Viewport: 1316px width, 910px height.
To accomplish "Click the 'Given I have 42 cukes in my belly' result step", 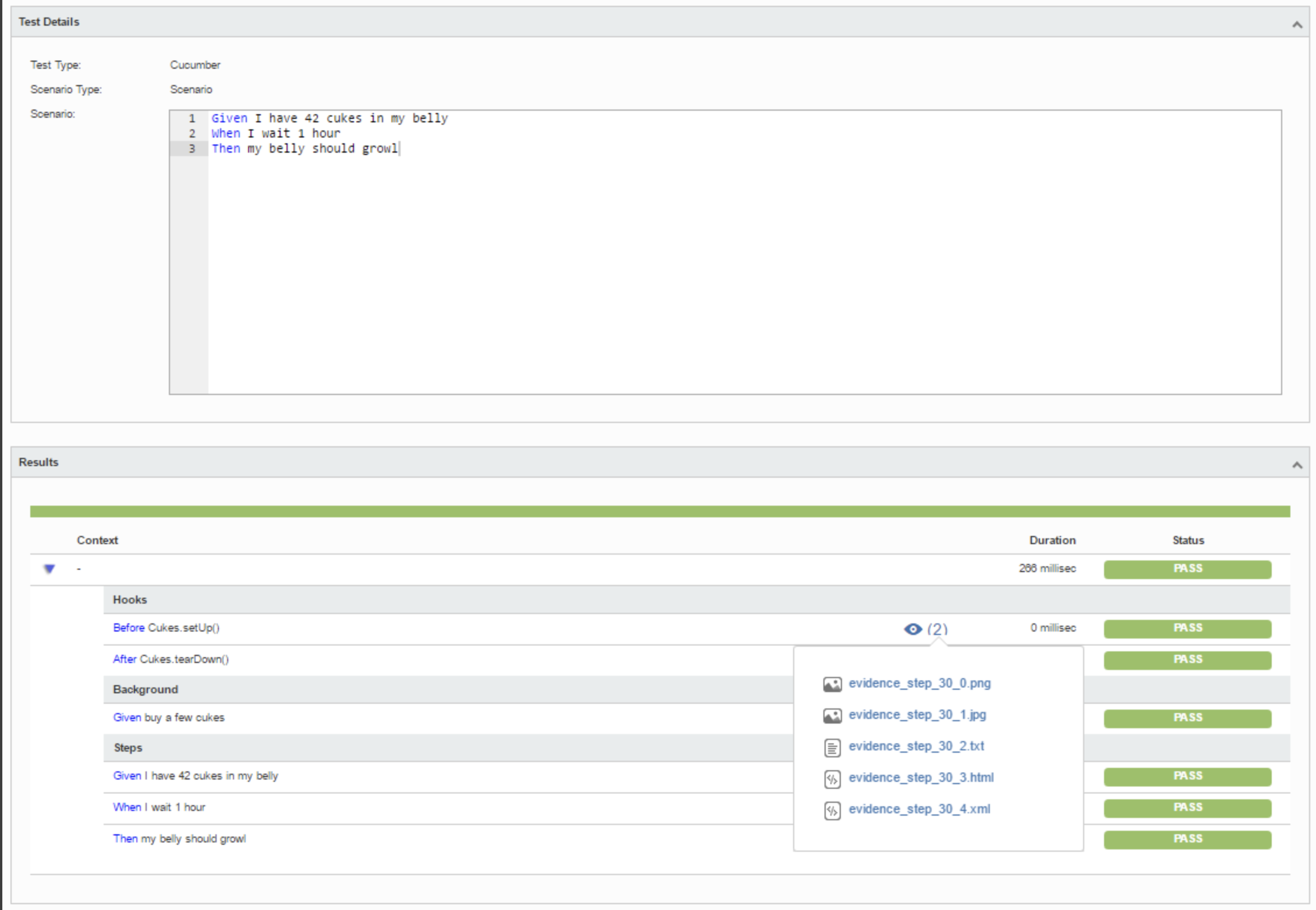I will 196,775.
